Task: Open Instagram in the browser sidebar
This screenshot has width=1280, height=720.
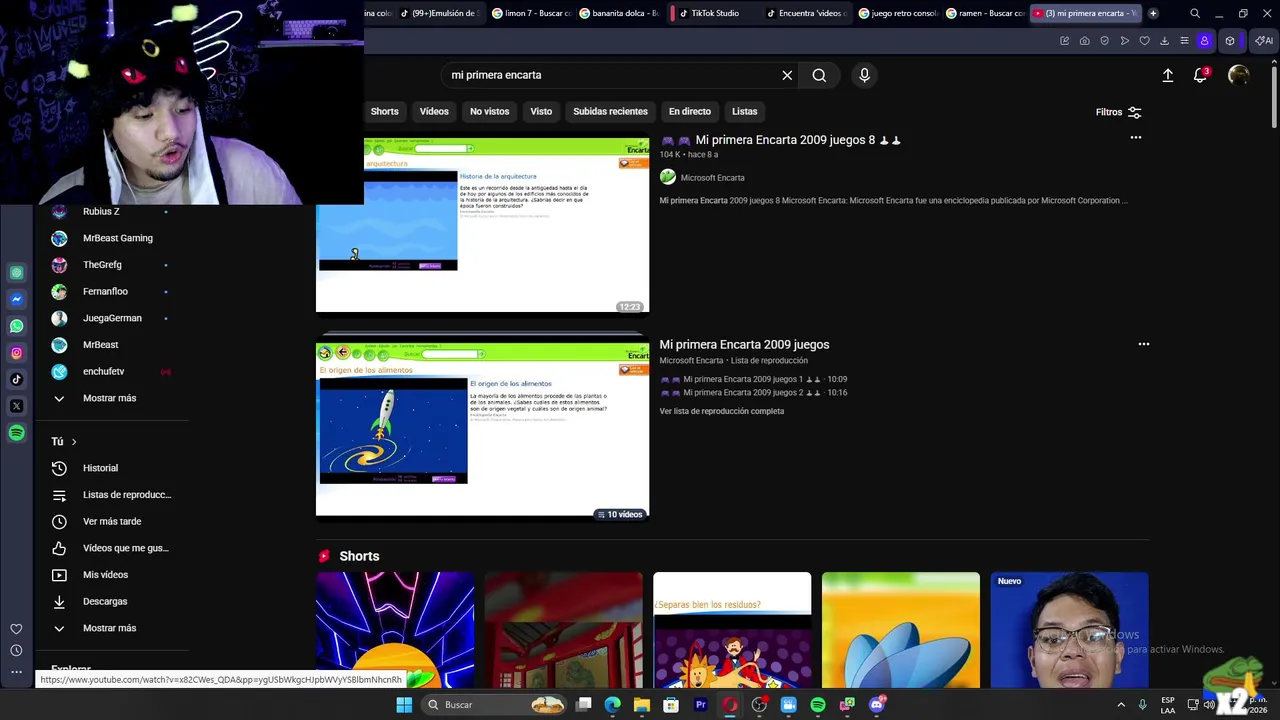Action: point(16,353)
